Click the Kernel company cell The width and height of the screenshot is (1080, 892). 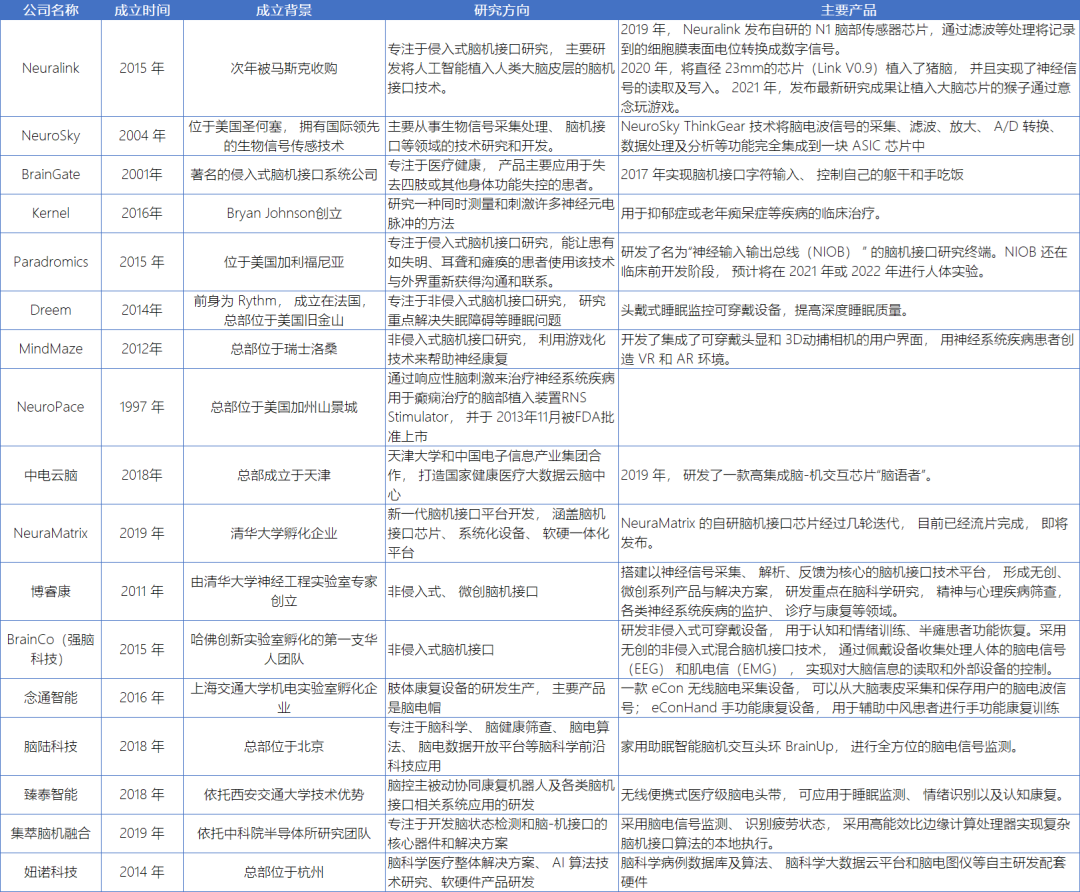[51, 214]
